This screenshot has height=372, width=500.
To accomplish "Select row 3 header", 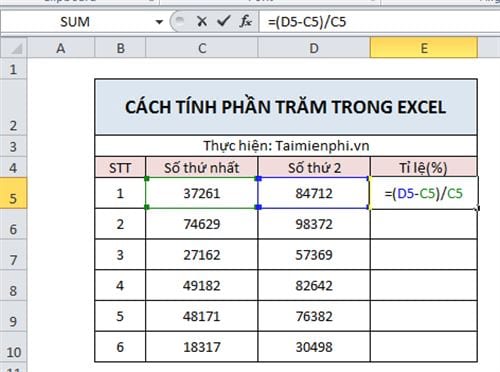I will pyautogui.click(x=13, y=146).
